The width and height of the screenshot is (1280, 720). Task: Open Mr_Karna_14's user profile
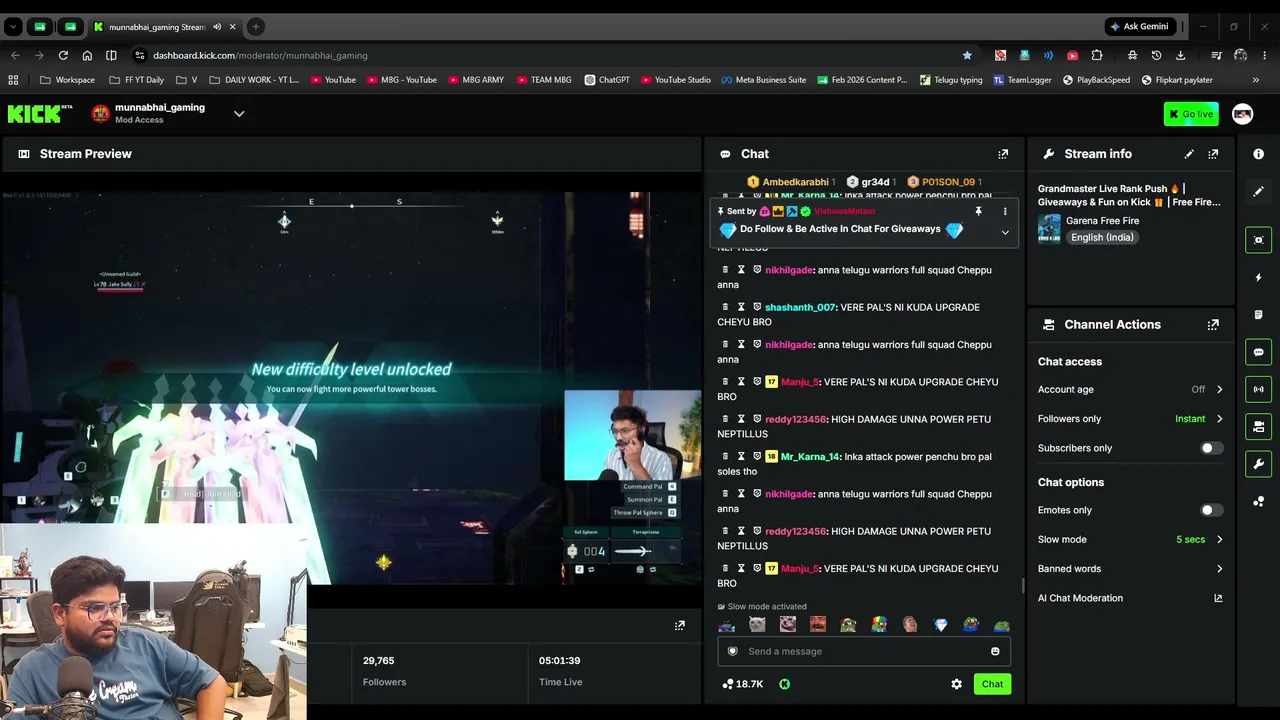pyautogui.click(x=810, y=457)
